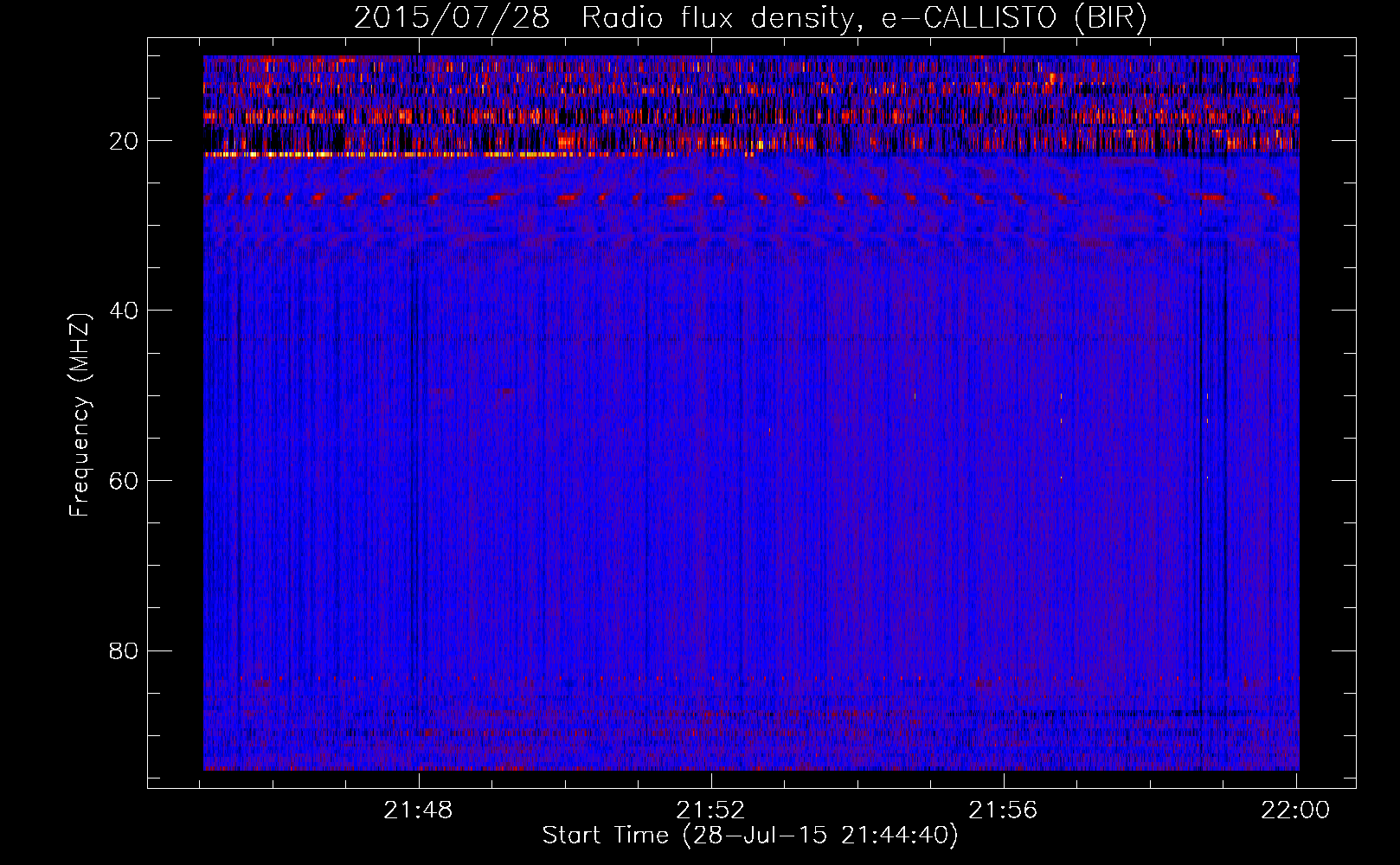
Task: Click the 'Start Time (28-Jul-15 21:44:40)' axis label
Action: tap(750, 836)
